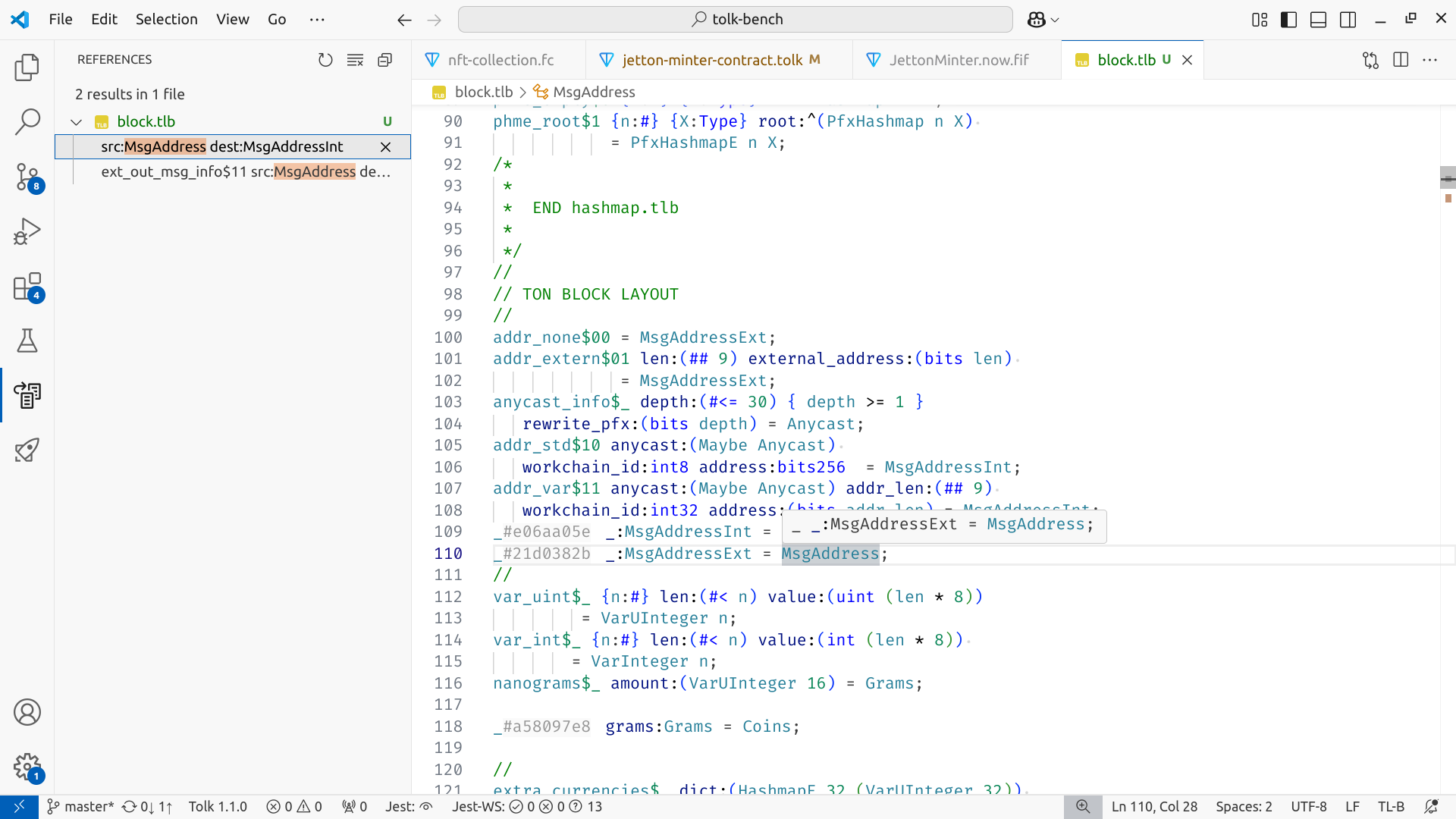Viewport: 1456px width, 819px height.
Task: Change language mode TL-B
Action: pyautogui.click(x=1391, y=807)
